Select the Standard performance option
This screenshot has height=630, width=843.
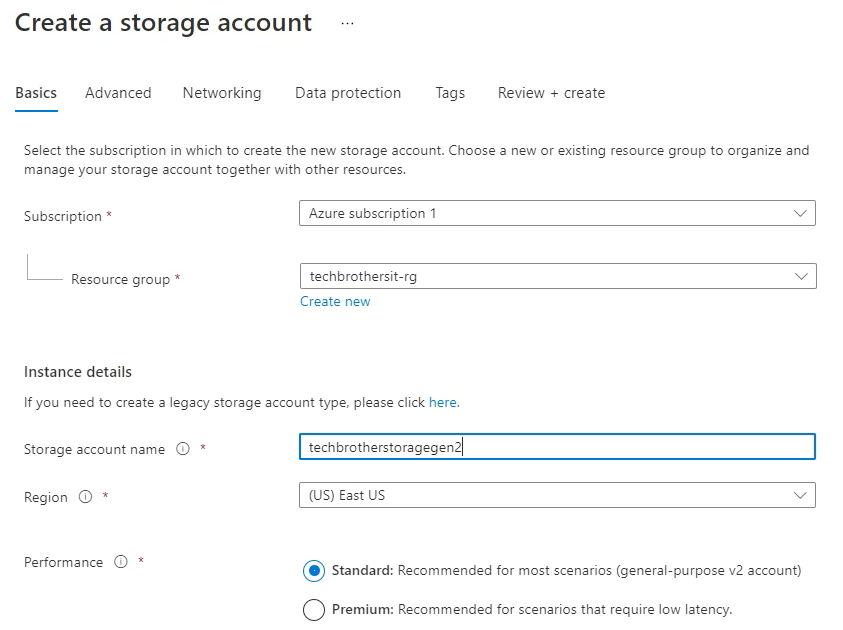(314, 570)
